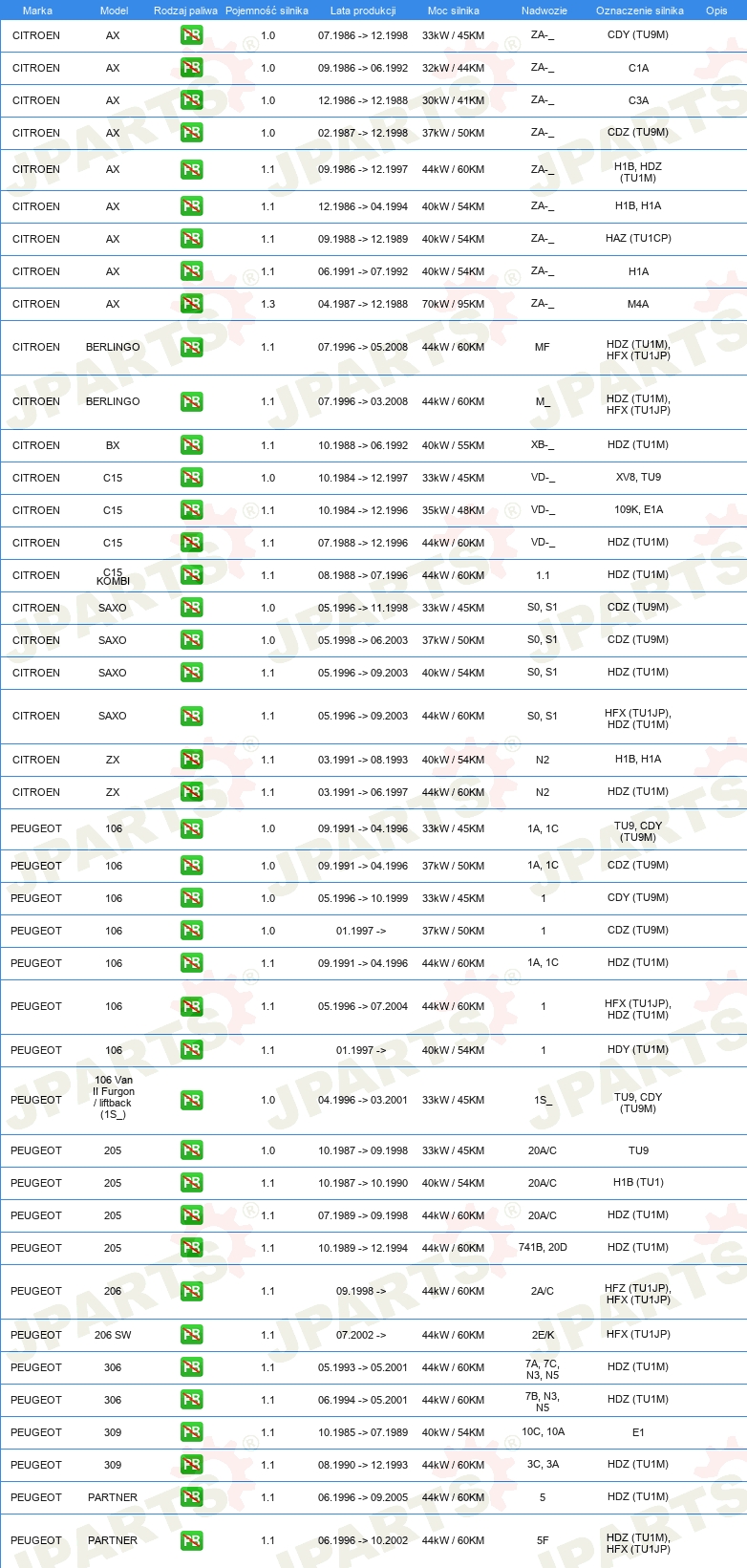Click the '5F' body code cell
Screen dimensions: 747x1568
[543, 1541]
